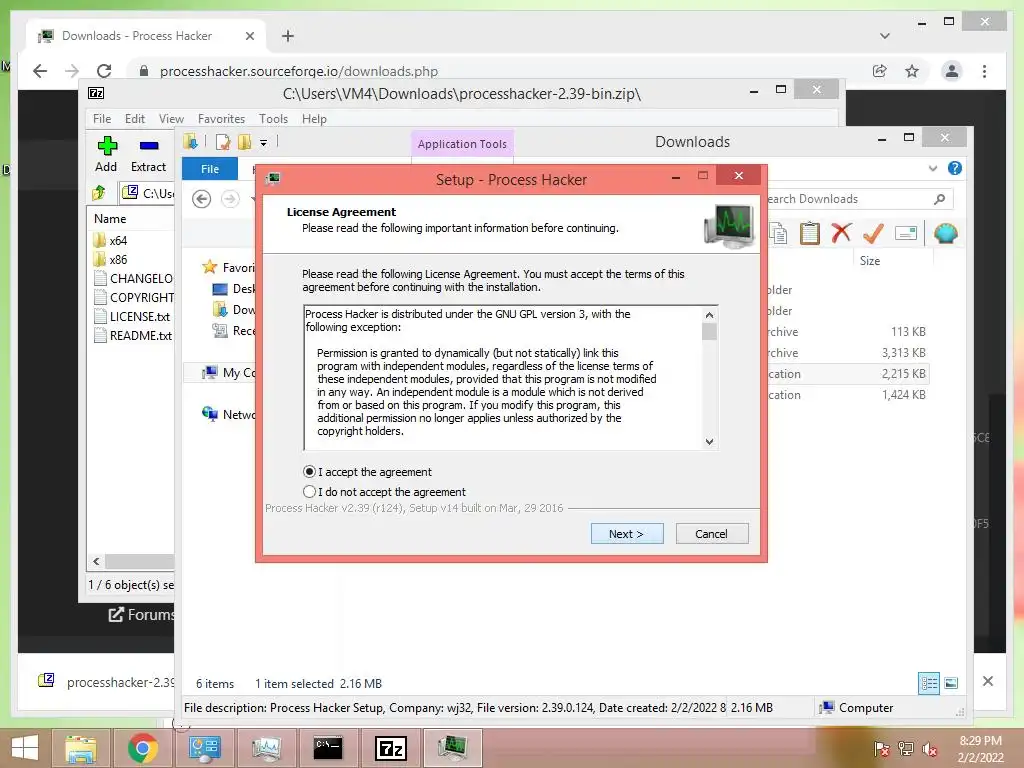Select README.txt in 7-Zip file list

133,336
